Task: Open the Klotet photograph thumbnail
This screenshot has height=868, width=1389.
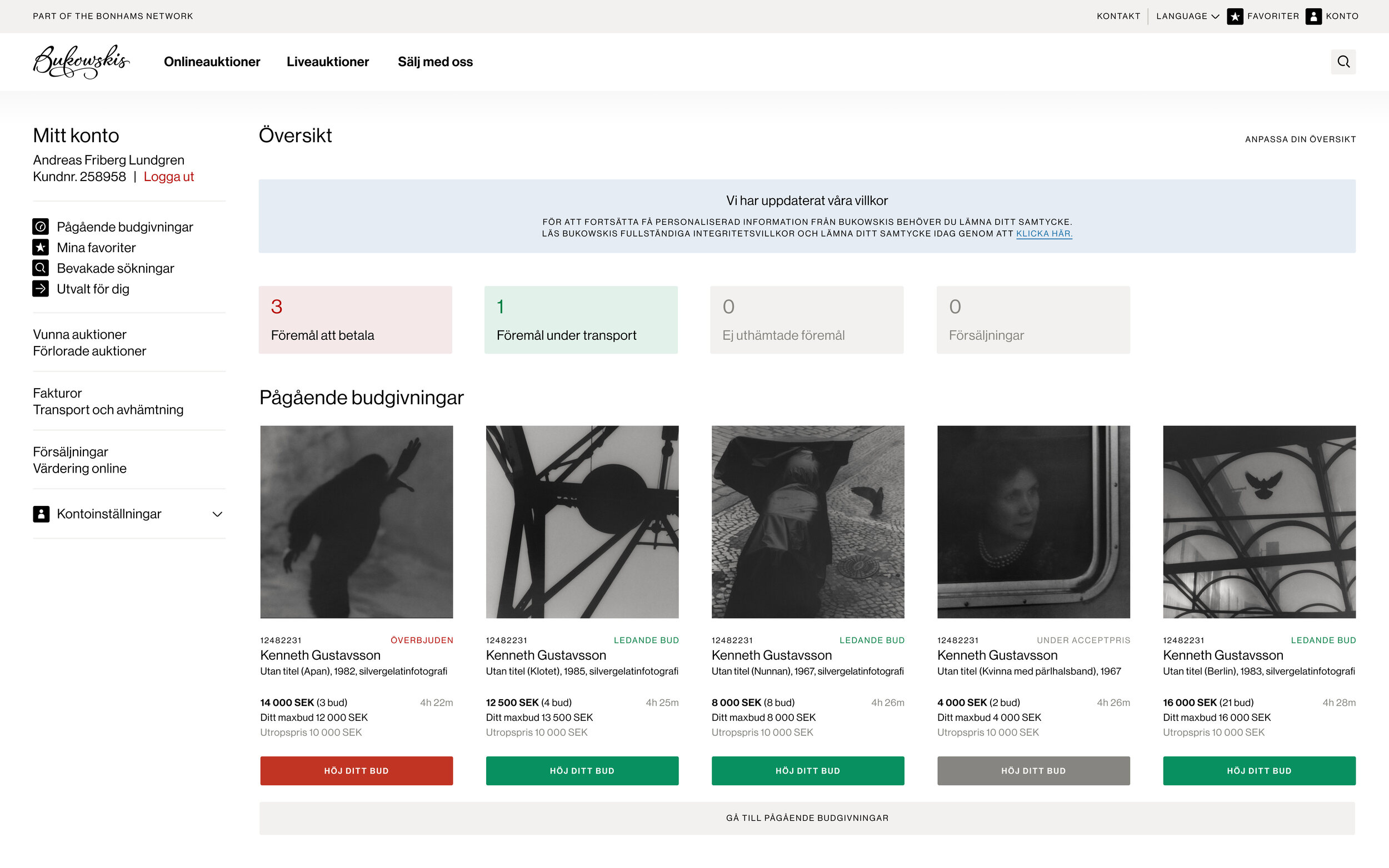Action: [x=582, y=522]
